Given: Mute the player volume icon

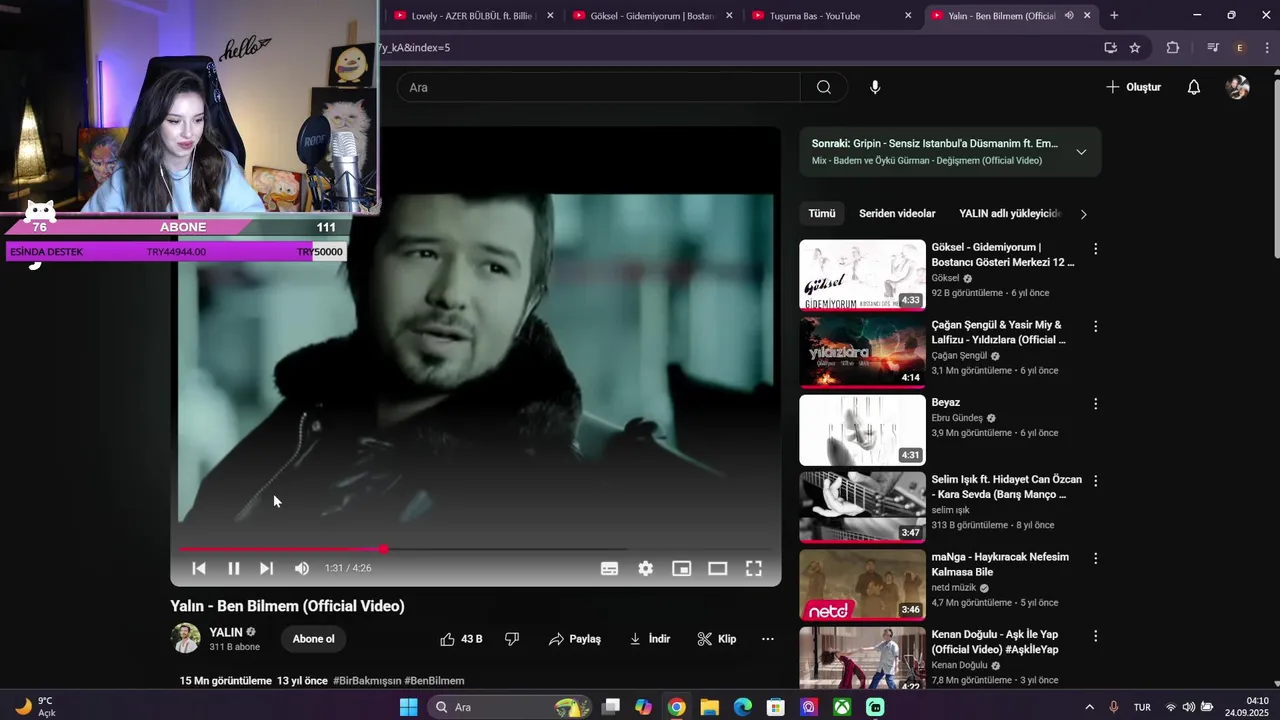Looking at the screenshot, I should (302, 568).
